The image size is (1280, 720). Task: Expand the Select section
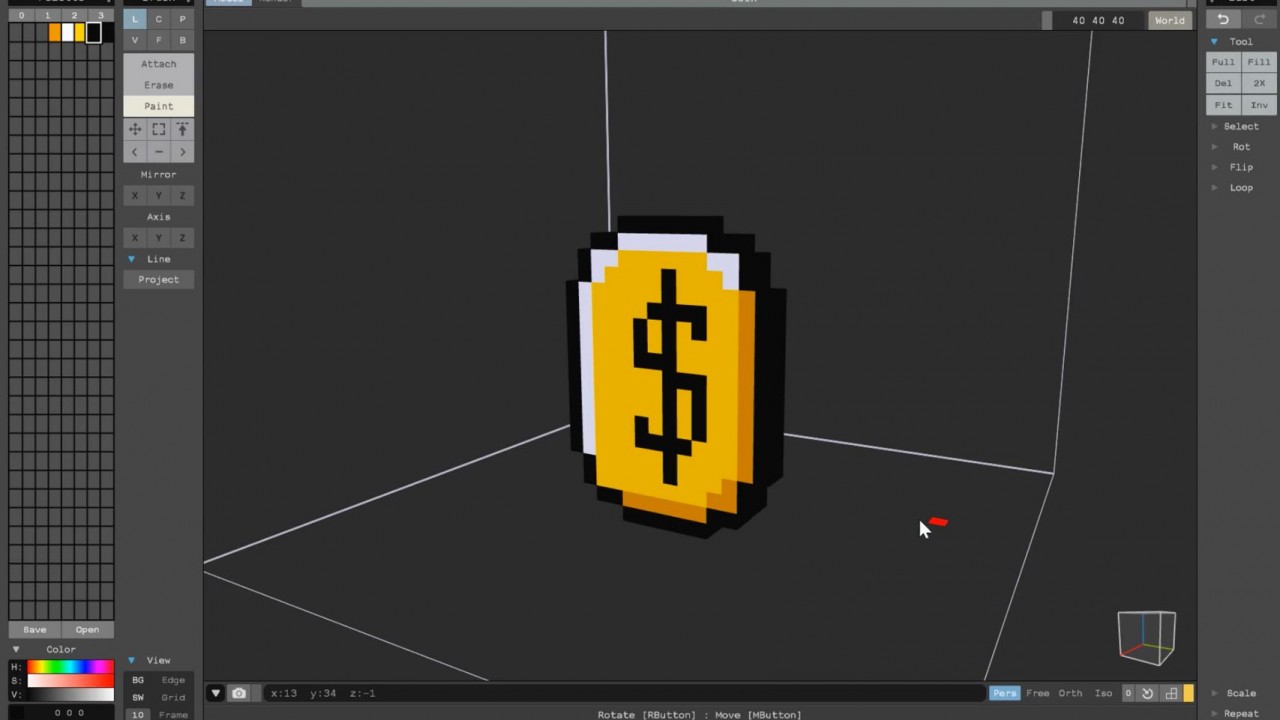click(1240, 126)
